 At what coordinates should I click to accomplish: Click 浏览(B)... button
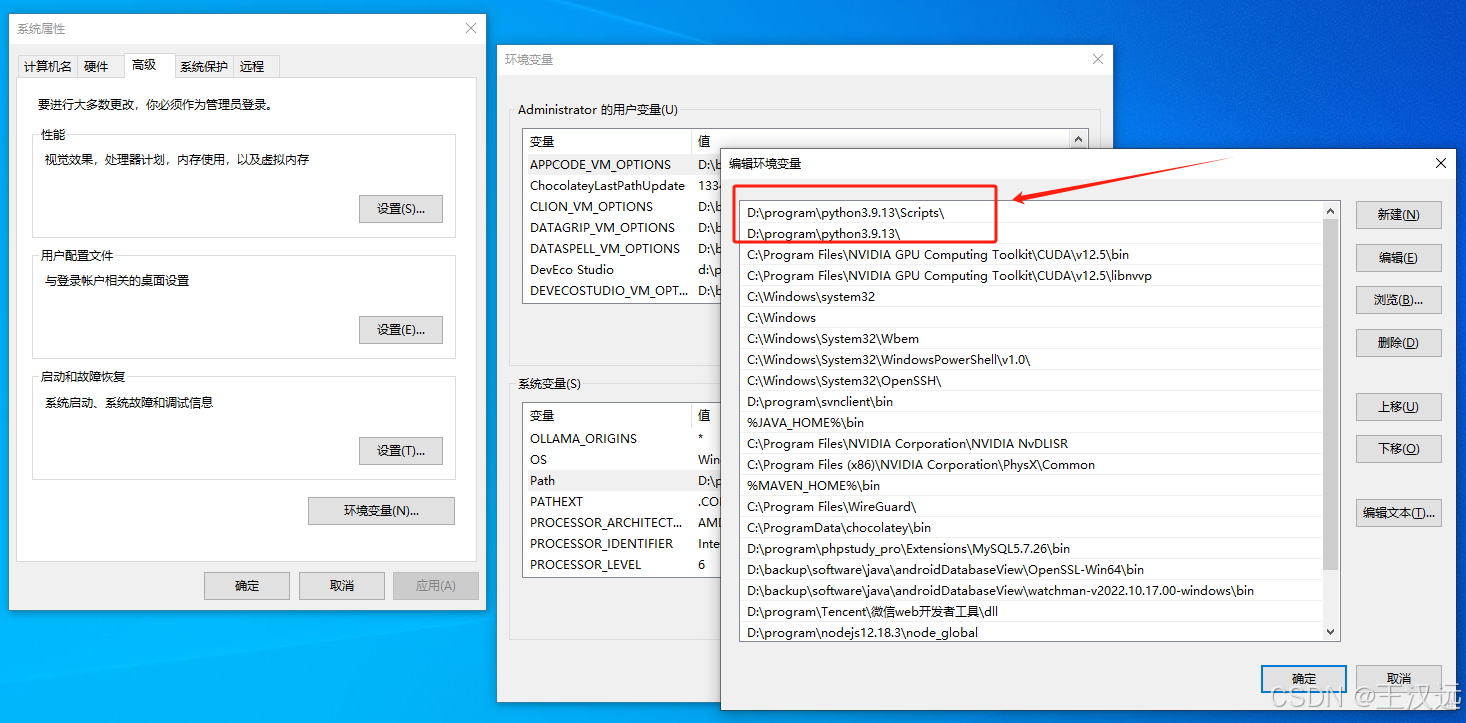[1398, 300]
